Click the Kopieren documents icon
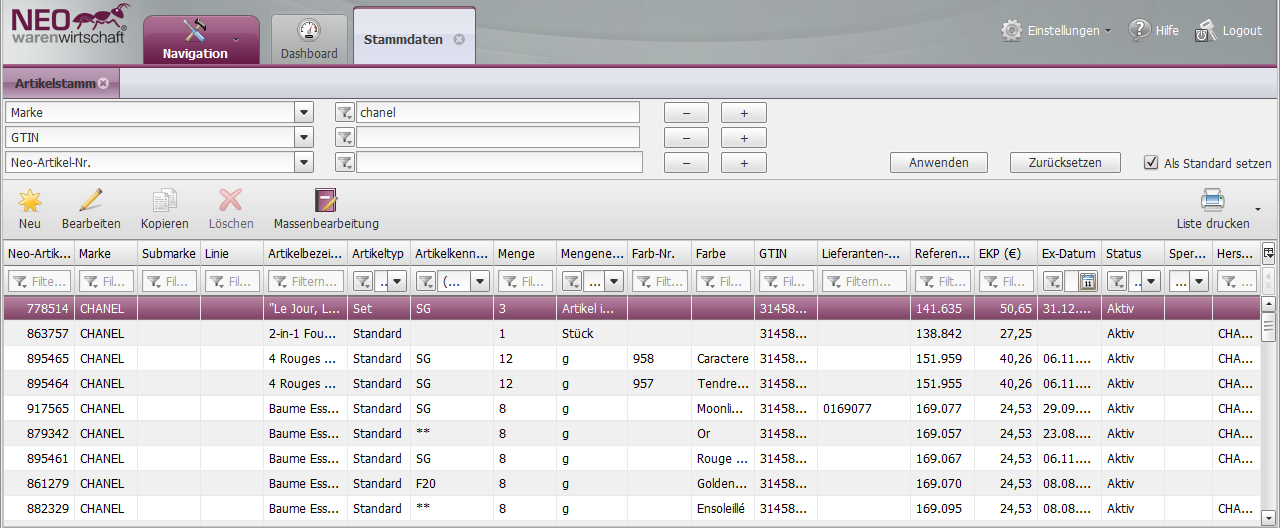 (x=164, y=200)
